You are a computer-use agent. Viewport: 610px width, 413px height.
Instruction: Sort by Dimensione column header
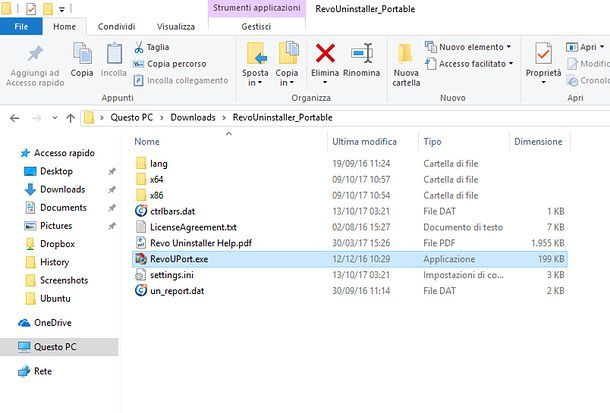click(538, 142)
